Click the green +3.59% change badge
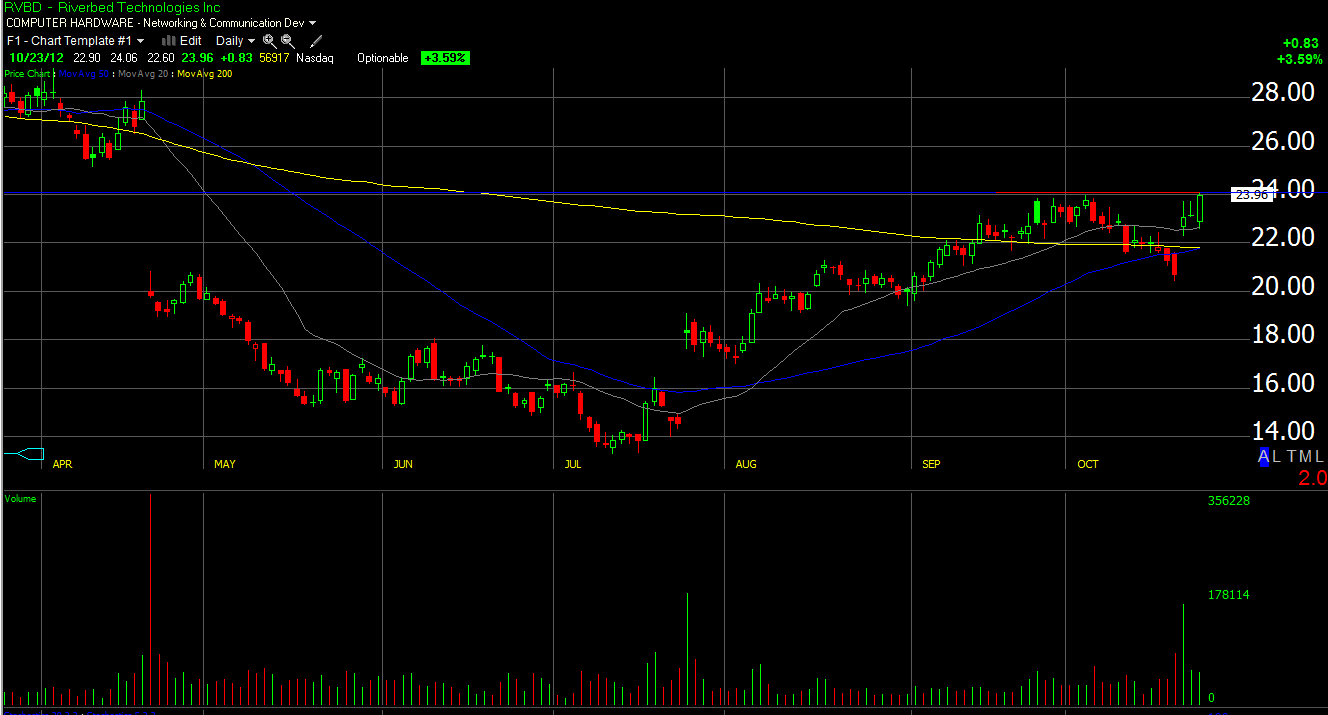The width and height of the screenshot is (1328, 715). click(445, 58)
